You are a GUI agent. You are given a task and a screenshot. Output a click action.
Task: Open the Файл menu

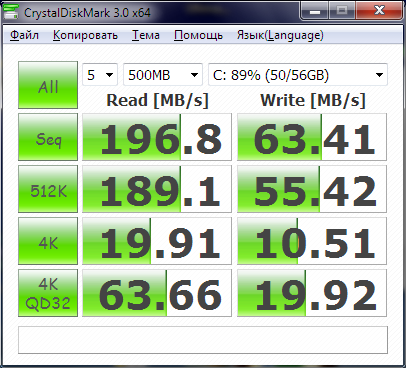coord(24,35)
